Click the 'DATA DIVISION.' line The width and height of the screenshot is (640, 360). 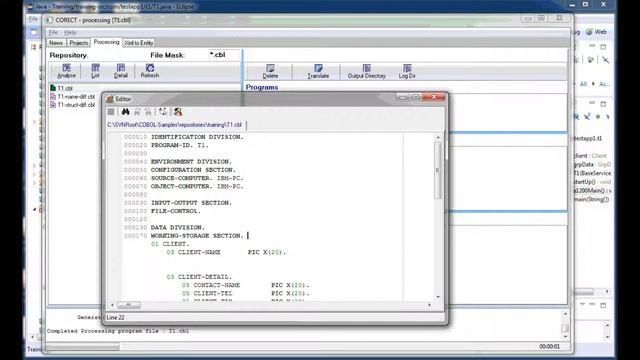(x=178, y=227)
